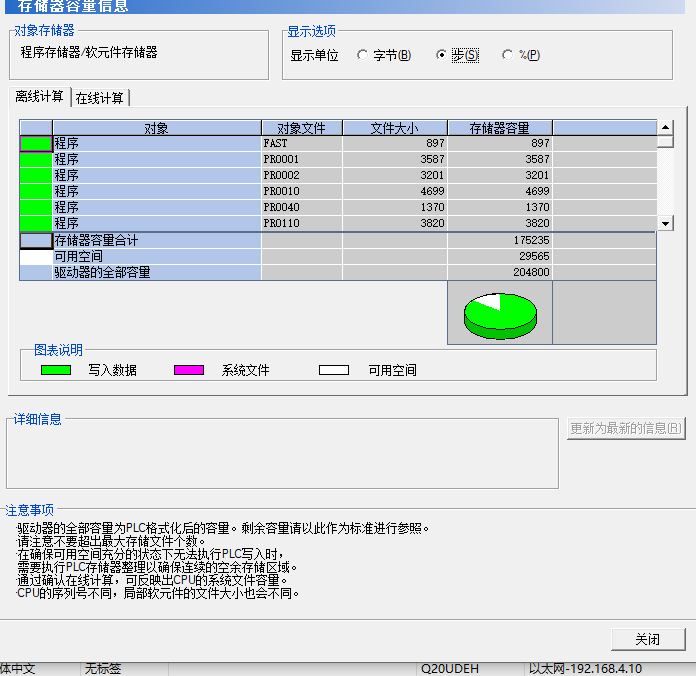The image size is (696, 676).
Task: Click Q20UDEH in the status bar
Action: point(449,668)
